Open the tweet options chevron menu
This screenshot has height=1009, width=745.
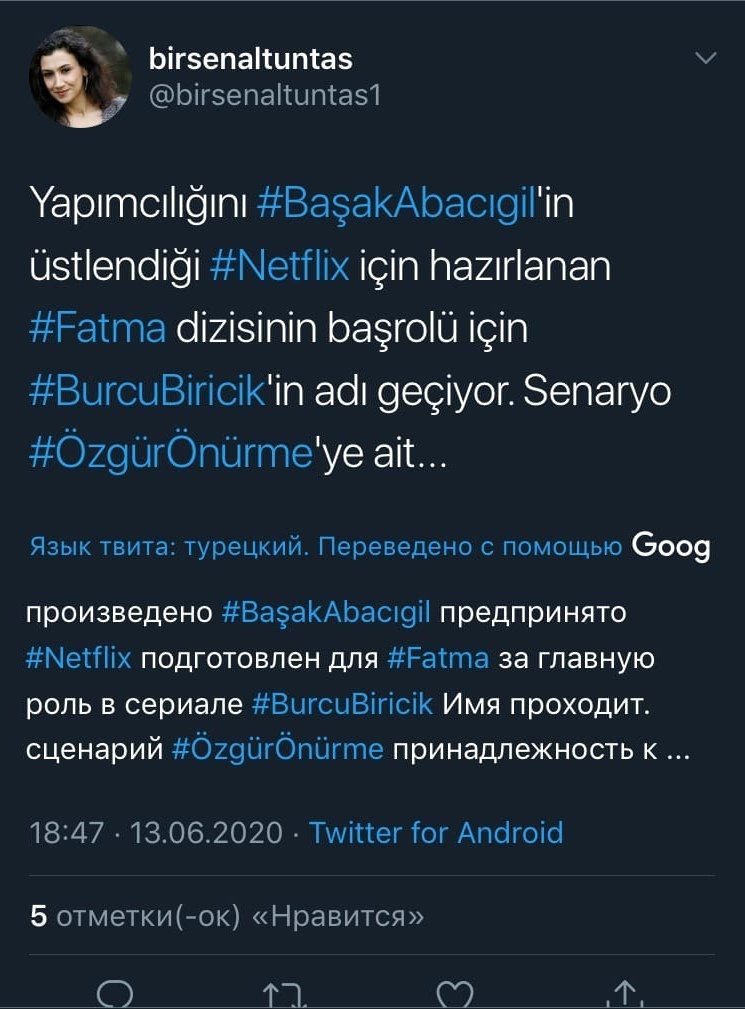(706, 59)
